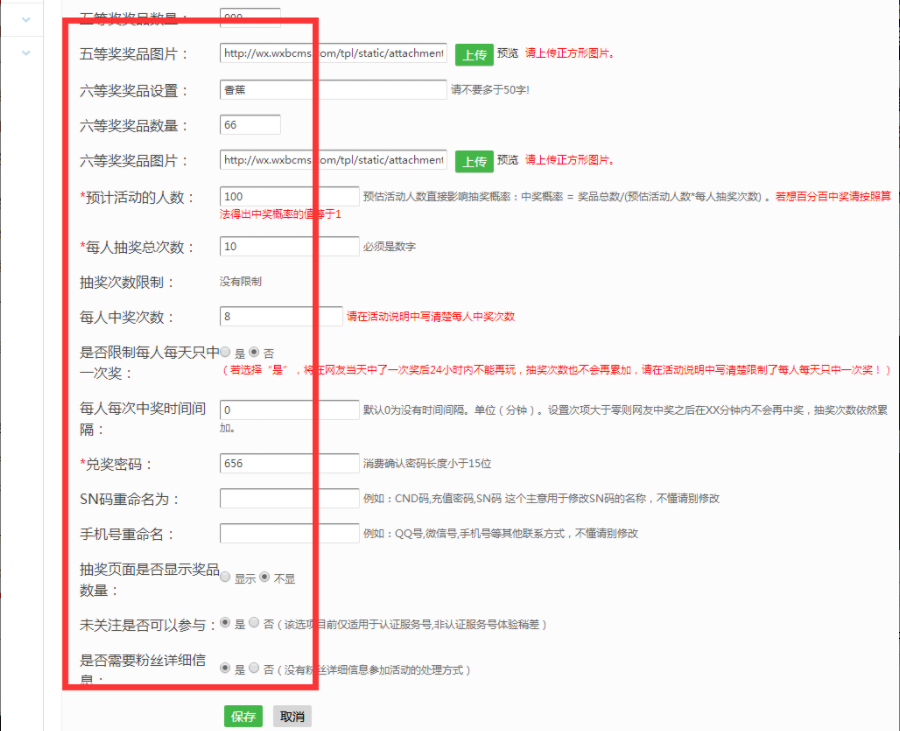Click label *每人抽奖总次数：

click(x=138, y=247)
